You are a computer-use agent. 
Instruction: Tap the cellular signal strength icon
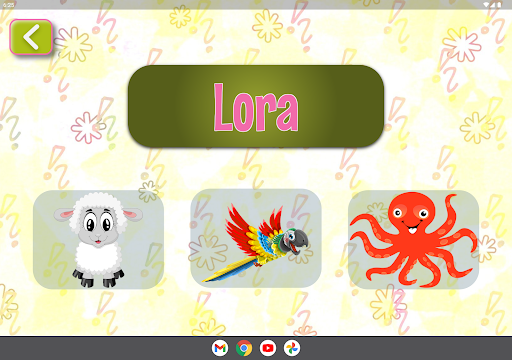pos(493,5)
